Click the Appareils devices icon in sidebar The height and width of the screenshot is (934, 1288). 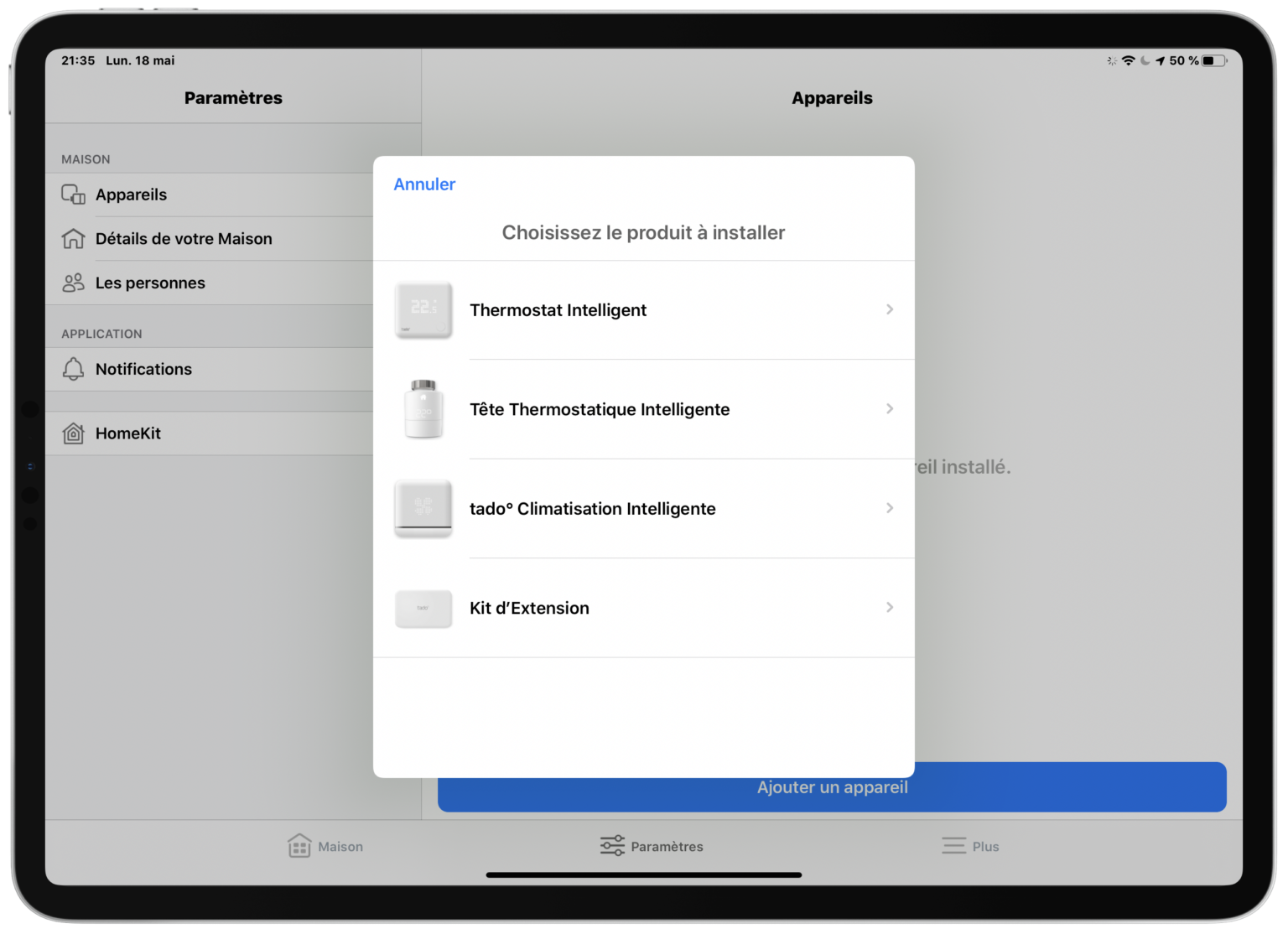point(74,195)
